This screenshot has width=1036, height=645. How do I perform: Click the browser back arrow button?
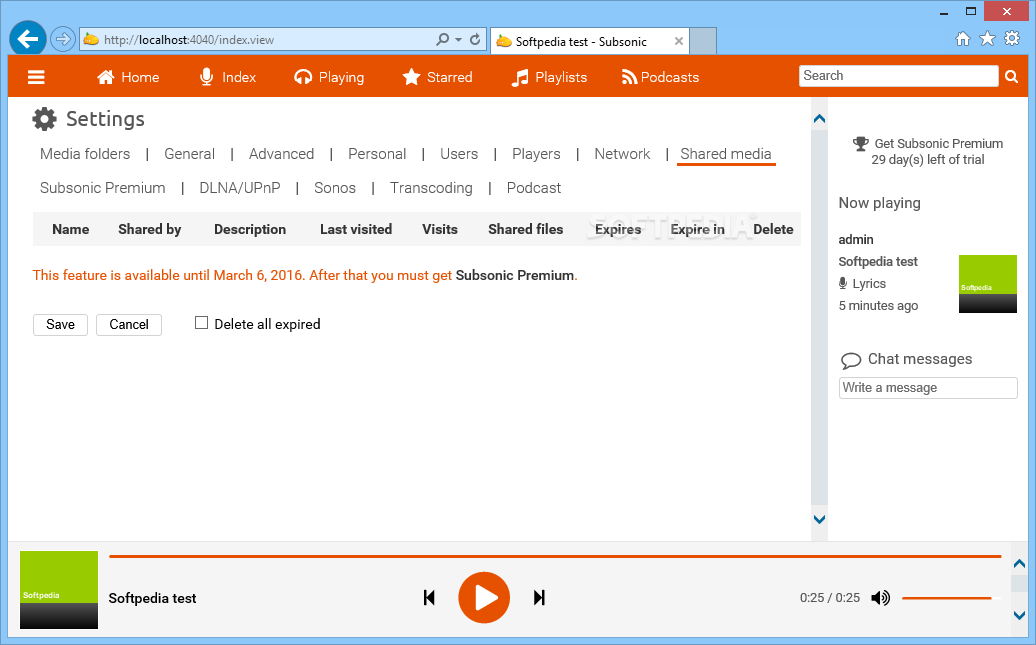click(x=28, y=40)
